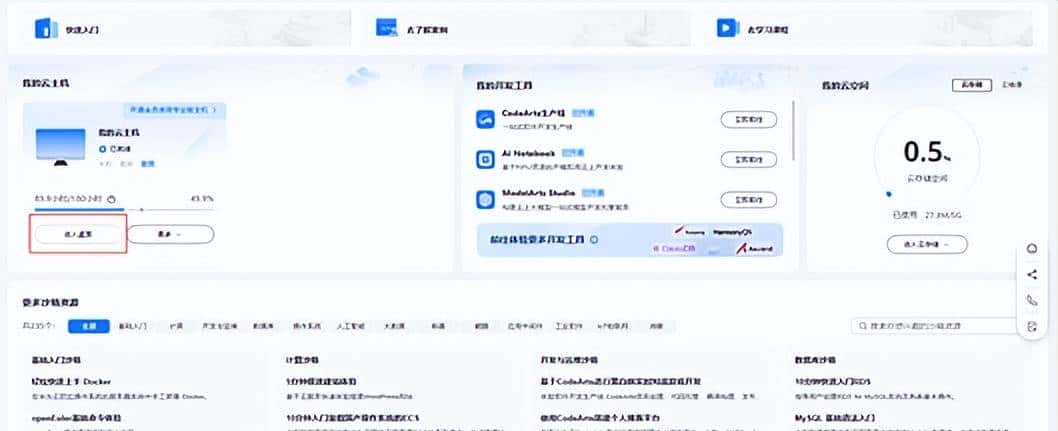This screenshot has width=1058, height=431.
Task: Enter the cloud desktop button
Action: [x=78, y=234]
